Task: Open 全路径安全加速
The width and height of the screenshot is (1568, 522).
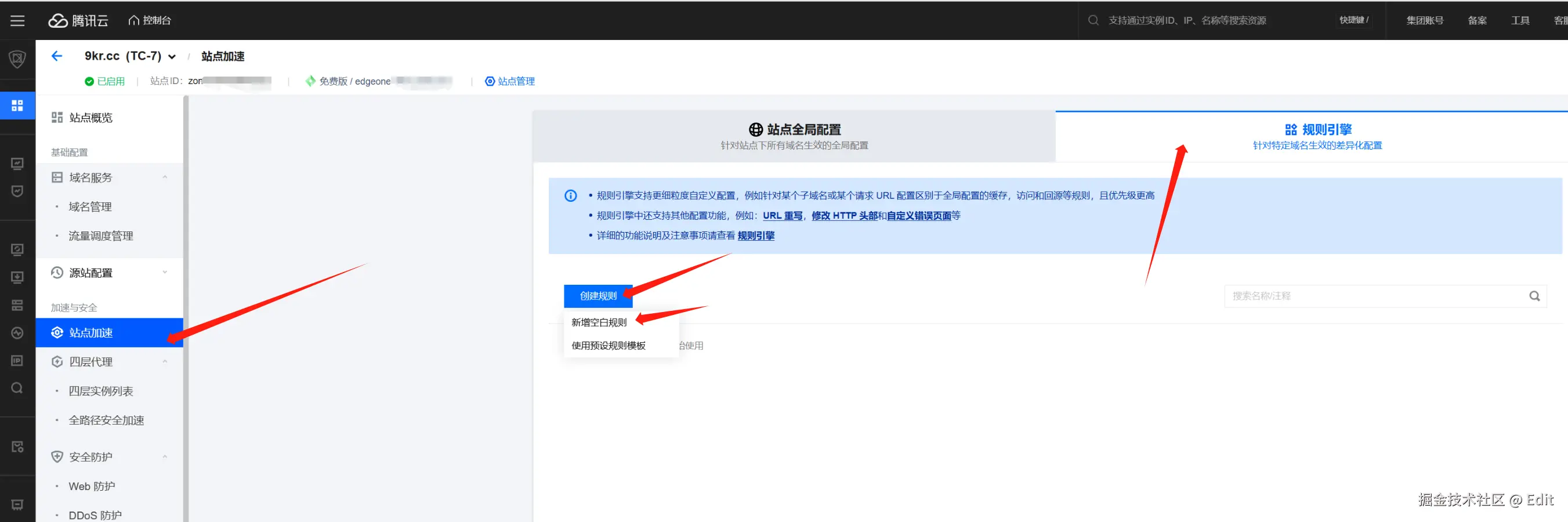Action: tap(107, 420)
